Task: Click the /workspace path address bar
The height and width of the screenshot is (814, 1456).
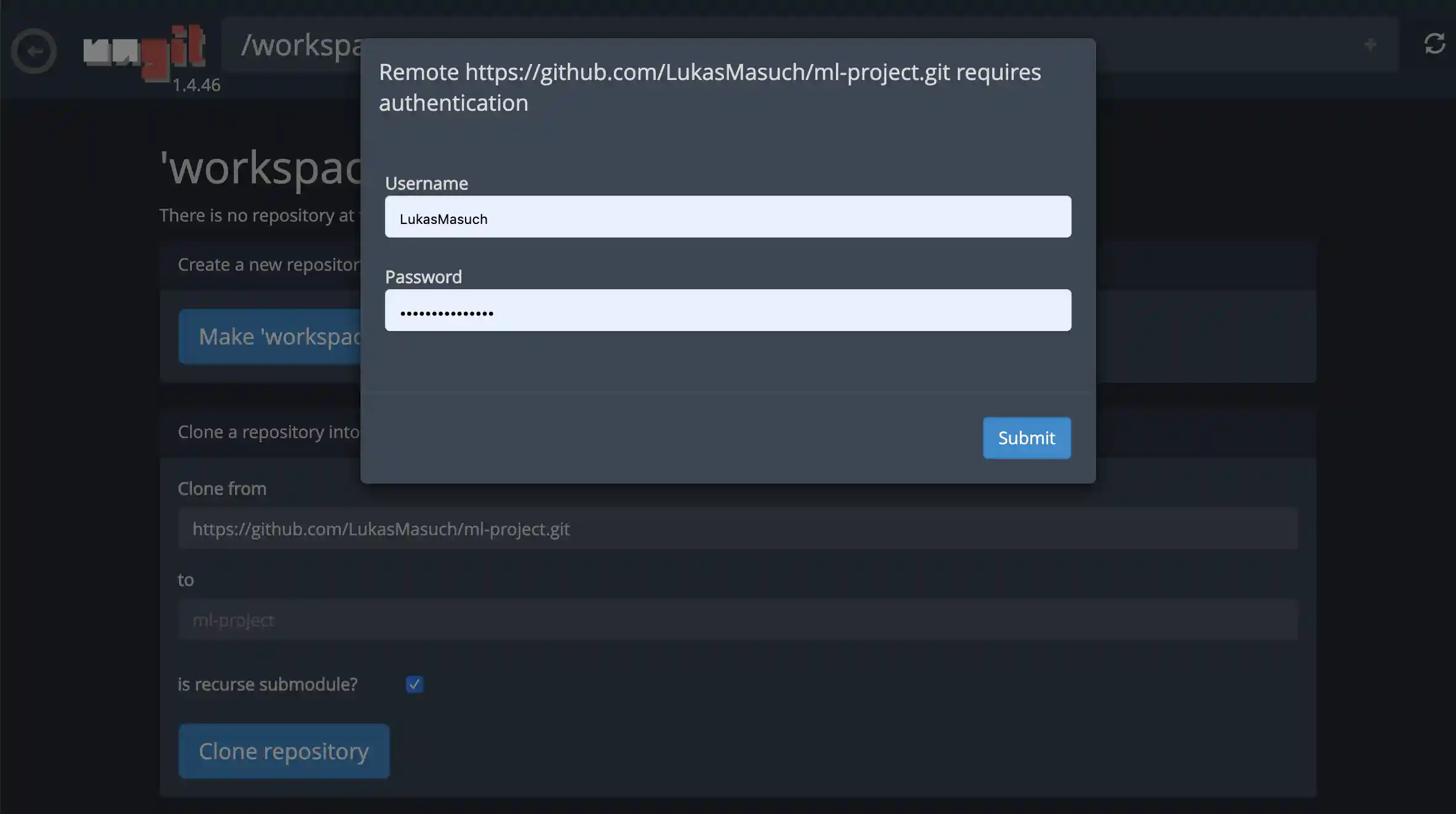Action: (295, 45)
